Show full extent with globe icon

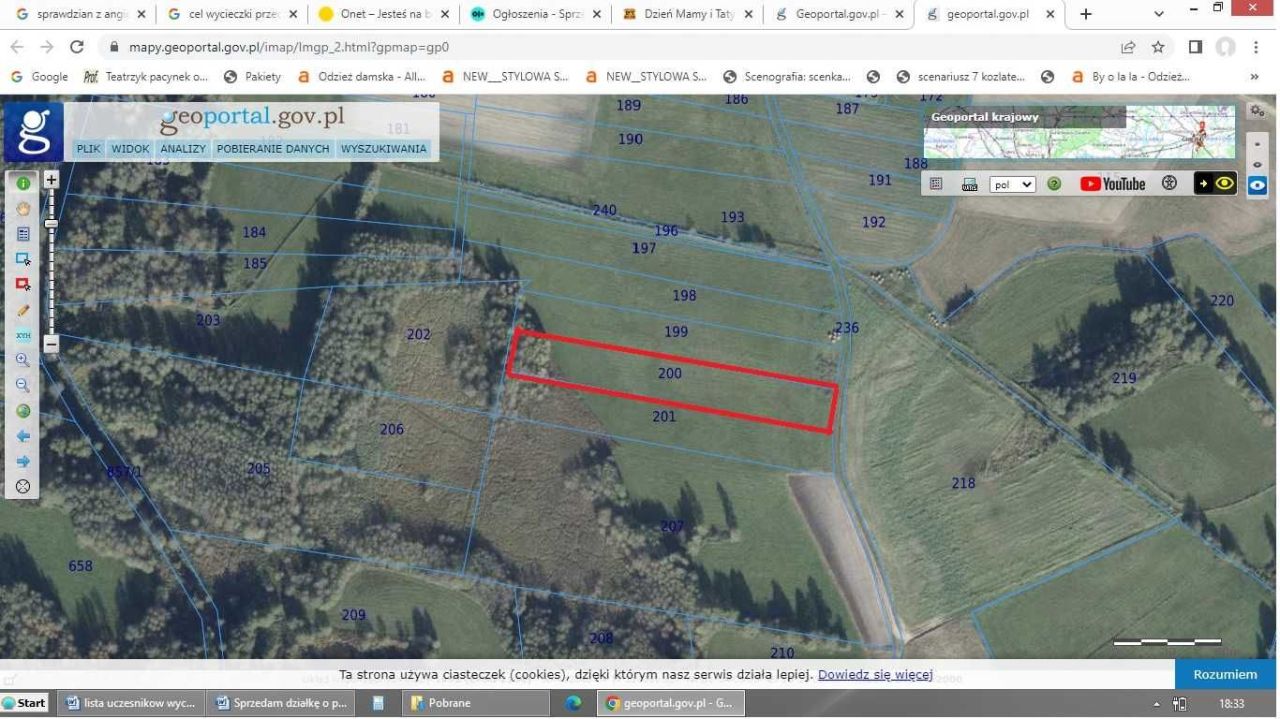(23, 411)
